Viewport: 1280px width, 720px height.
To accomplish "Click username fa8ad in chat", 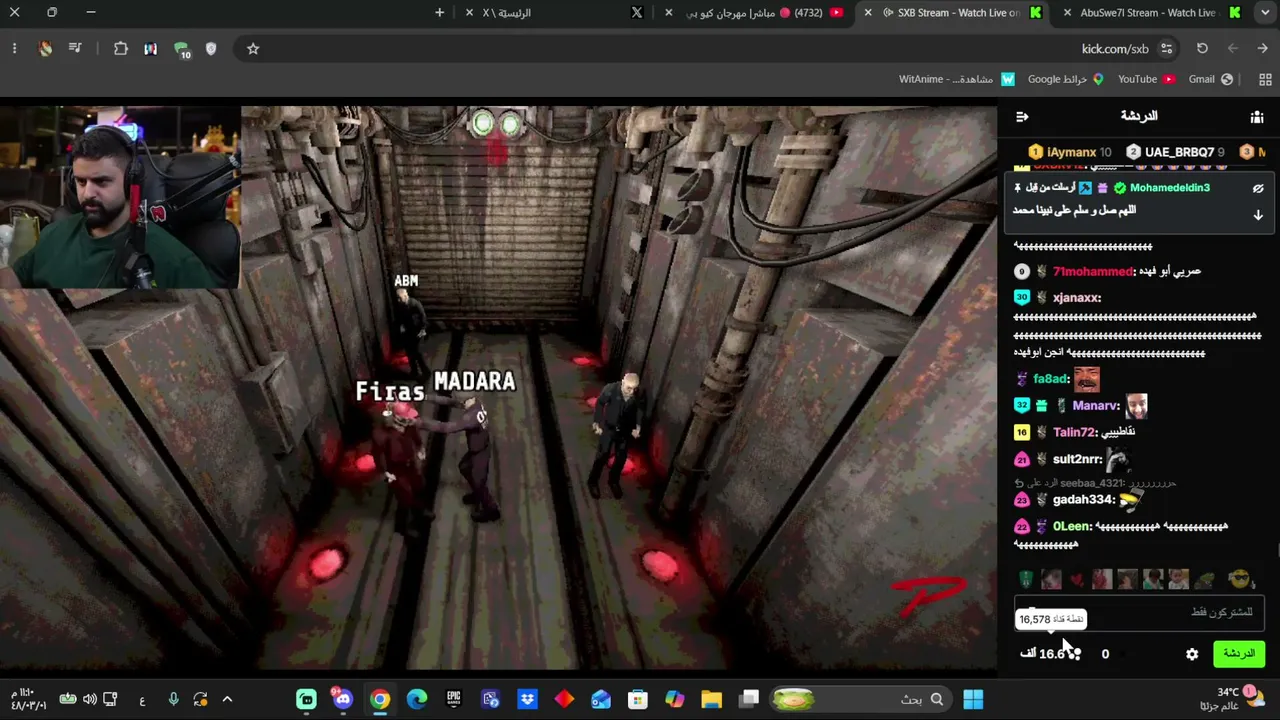I will coord(1051,379).
